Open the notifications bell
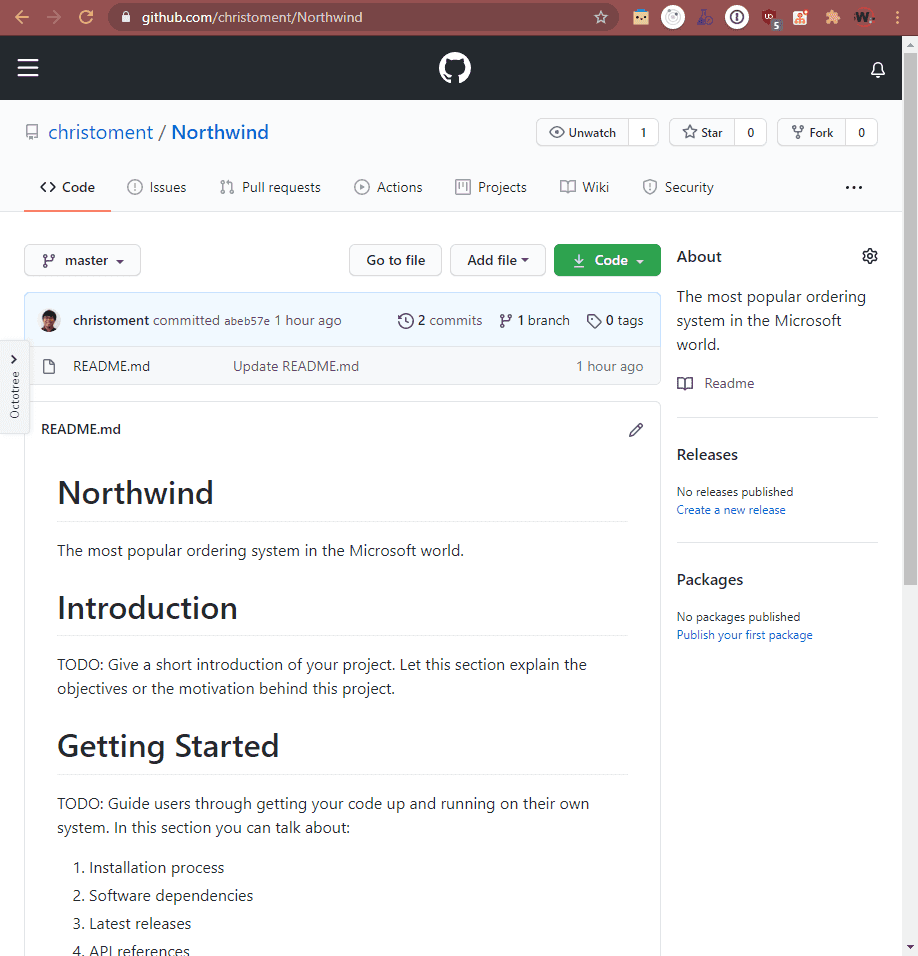This screenshot has height=956, width=918. pyautogui.click(x=878, y=69)
